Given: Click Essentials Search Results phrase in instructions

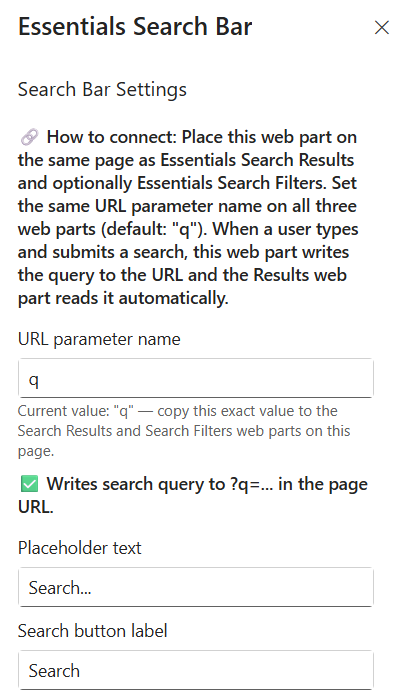Looking at the screenshot, I should [257, 160].
